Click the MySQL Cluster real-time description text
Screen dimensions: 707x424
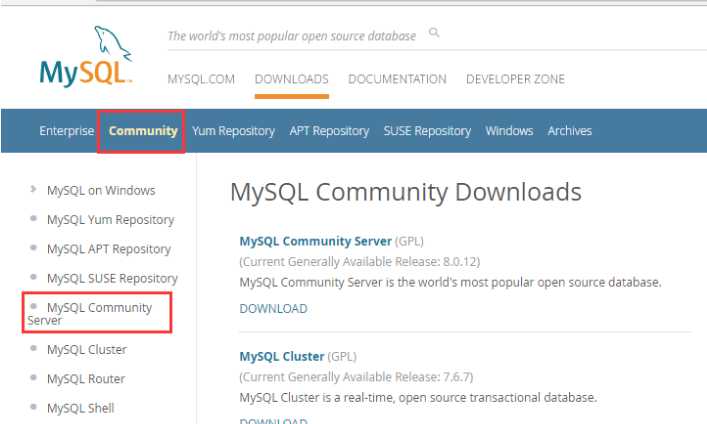(418, 397)
